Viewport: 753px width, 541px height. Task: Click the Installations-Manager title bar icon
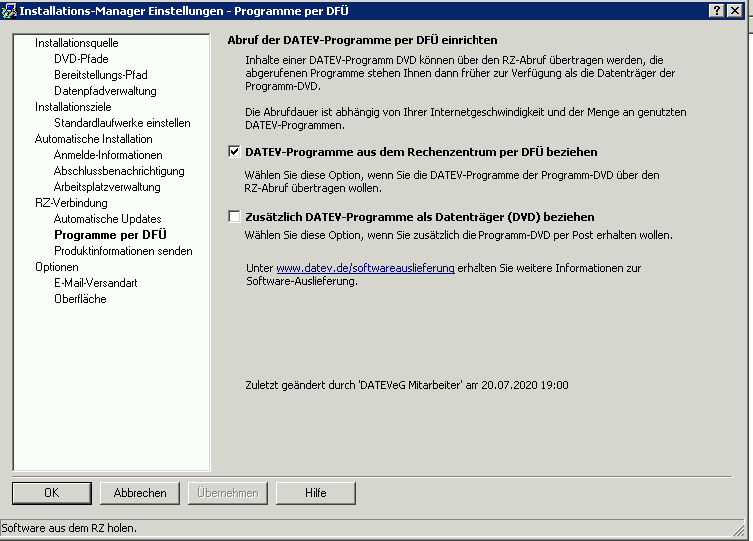click(9, 11)
